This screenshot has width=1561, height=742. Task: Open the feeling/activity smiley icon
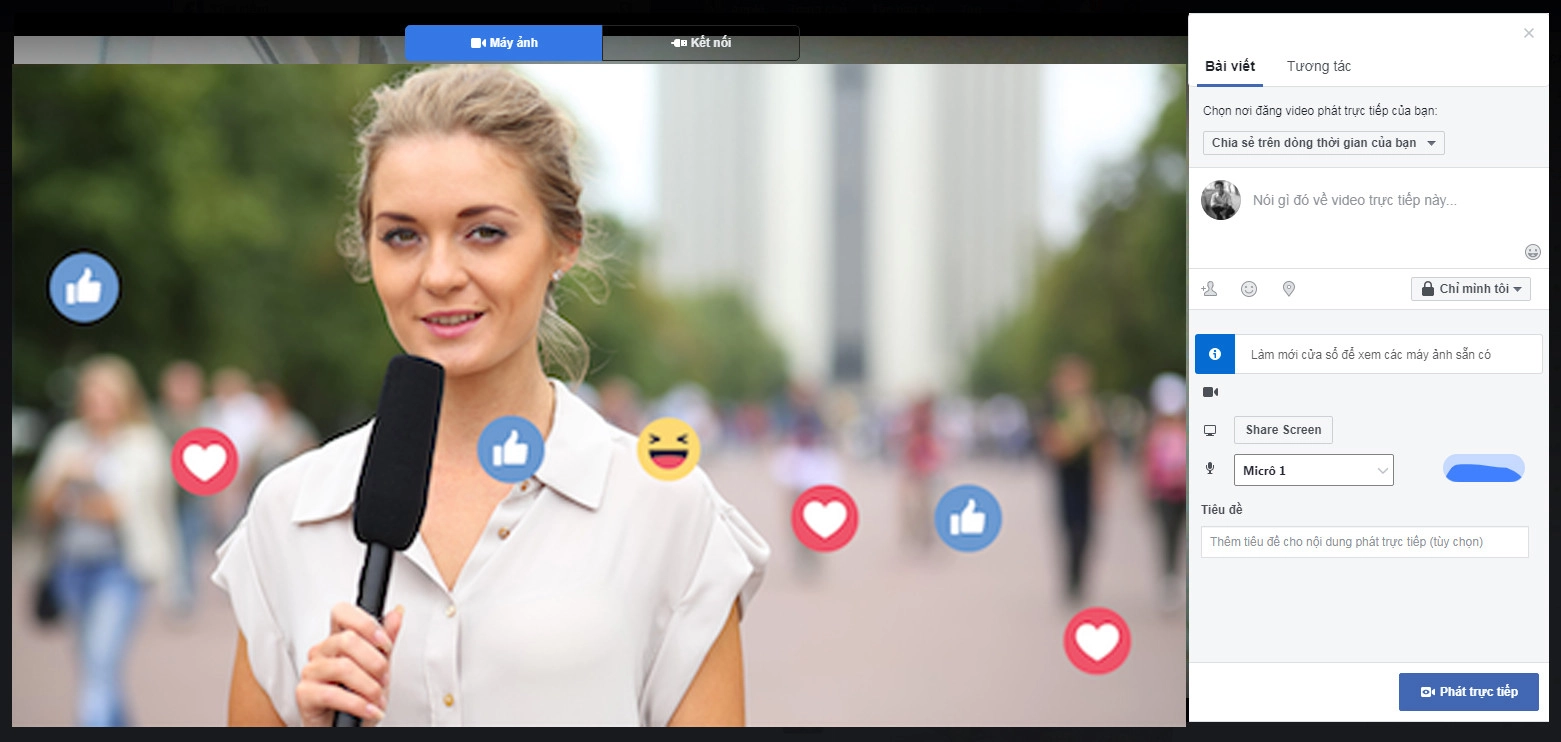click(x=1249, y=289)
